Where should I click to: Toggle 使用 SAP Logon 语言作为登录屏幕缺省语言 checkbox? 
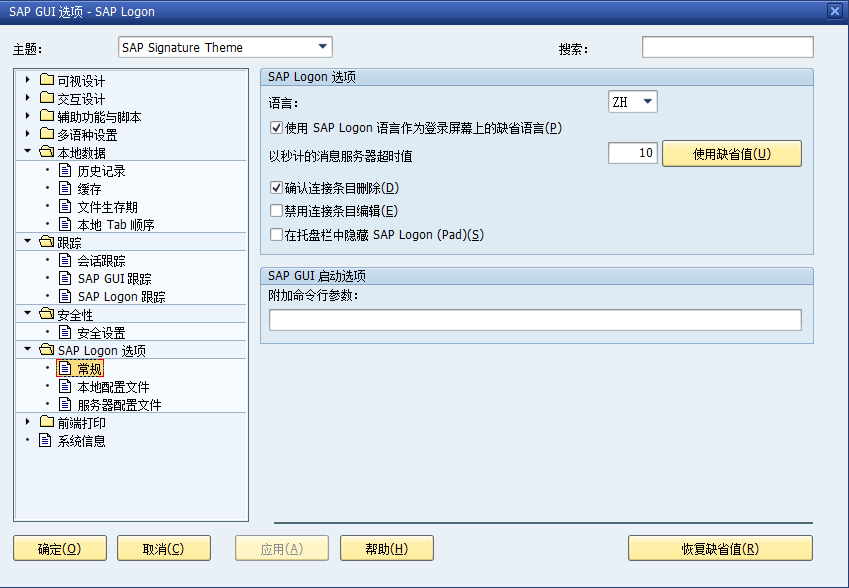coord(276,128)
